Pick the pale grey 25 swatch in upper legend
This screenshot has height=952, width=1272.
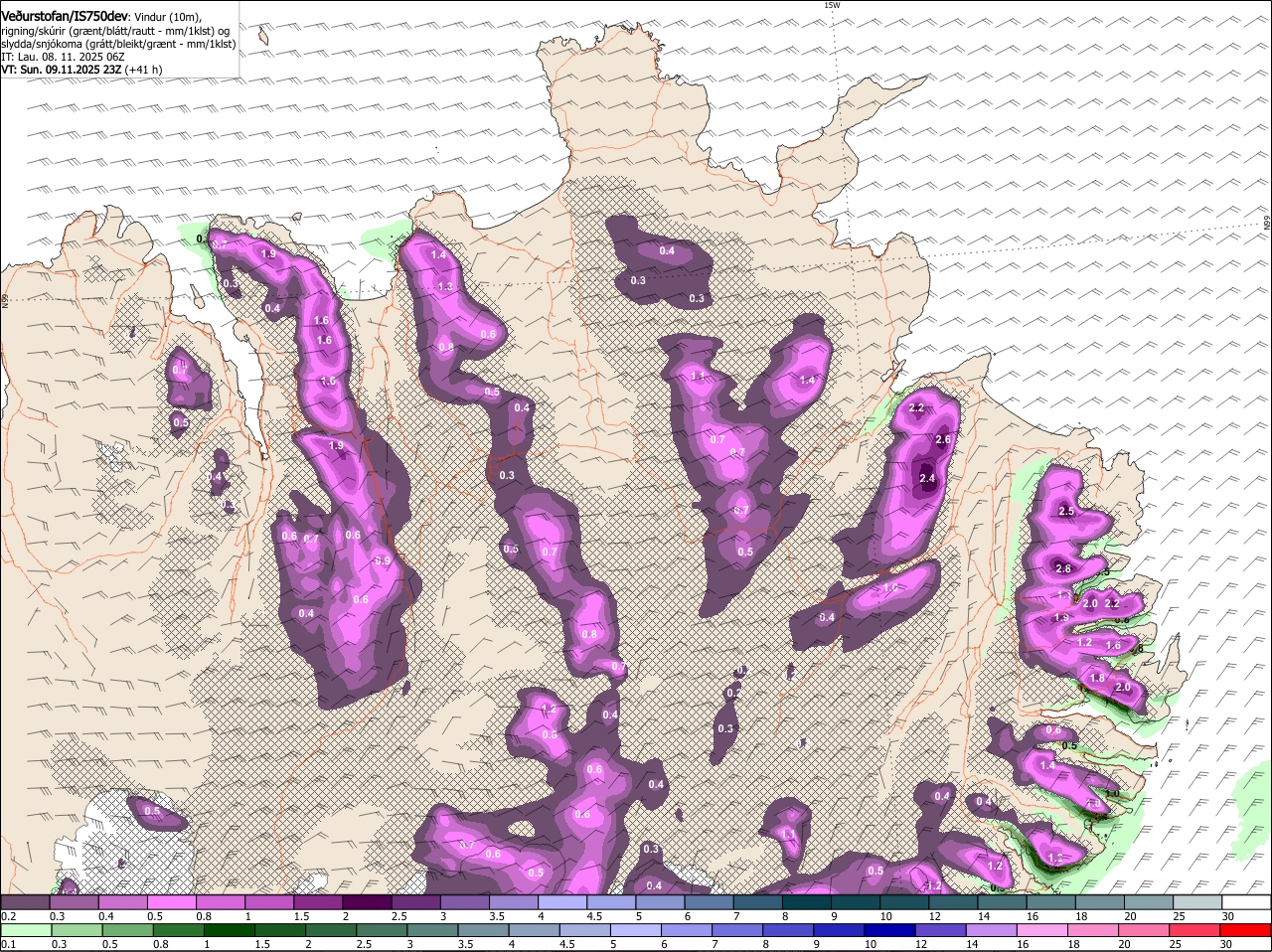click(1197, 902)
